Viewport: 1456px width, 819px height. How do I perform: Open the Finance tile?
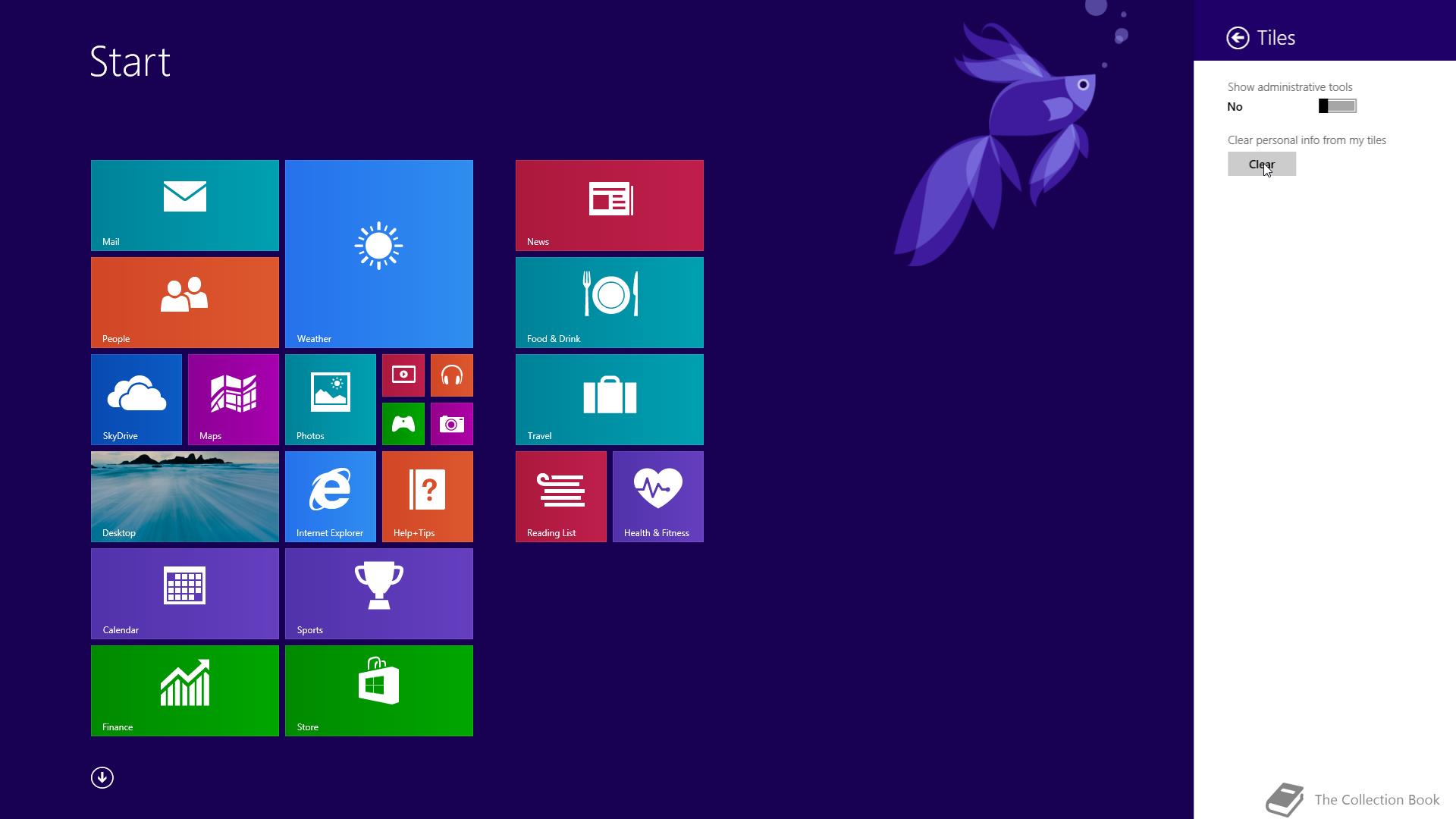click(185, 691)
